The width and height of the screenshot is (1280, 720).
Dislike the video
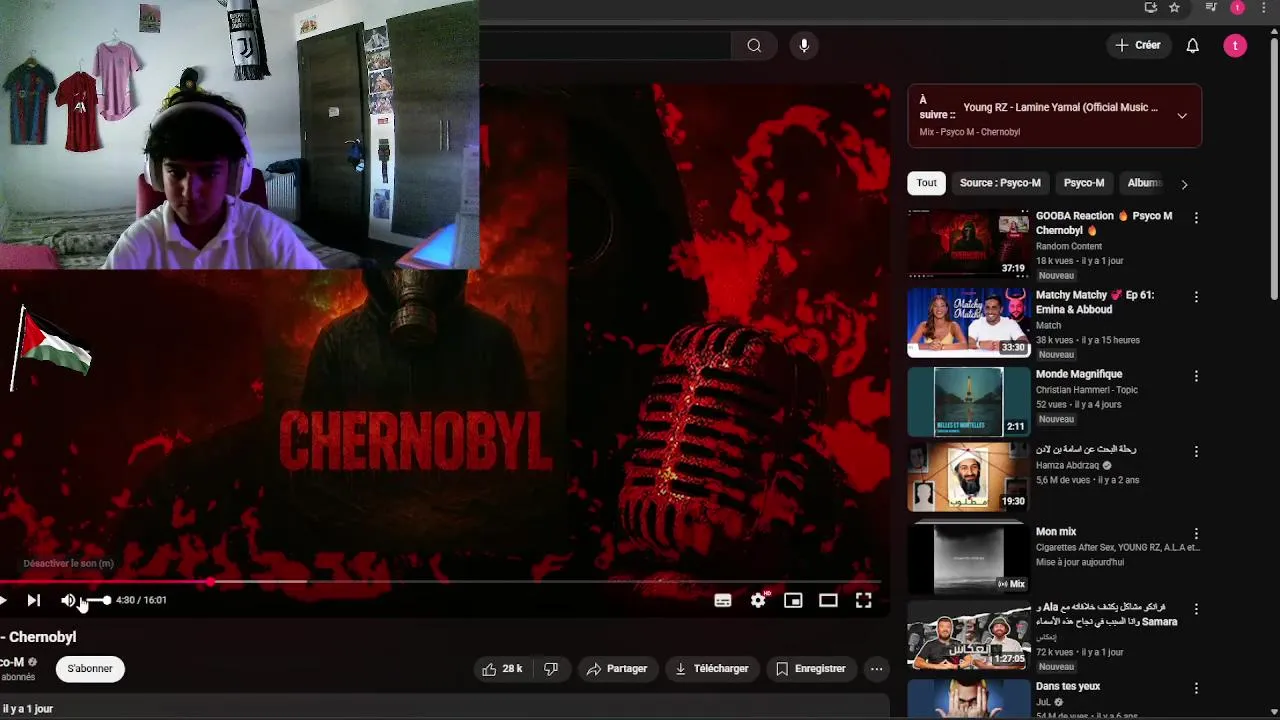(551, 669)
